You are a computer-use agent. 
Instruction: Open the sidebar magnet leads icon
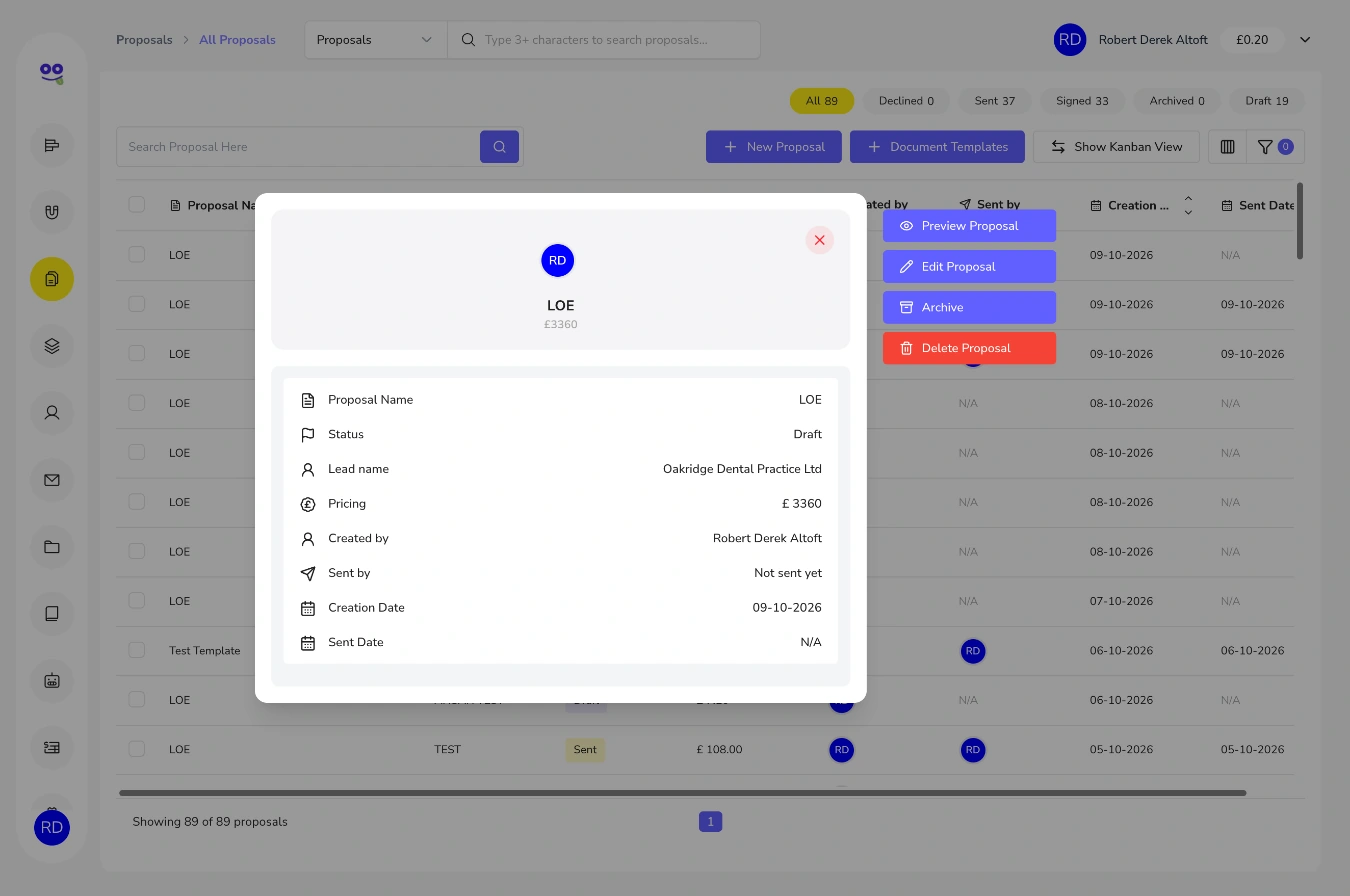[x=52, y=212]
